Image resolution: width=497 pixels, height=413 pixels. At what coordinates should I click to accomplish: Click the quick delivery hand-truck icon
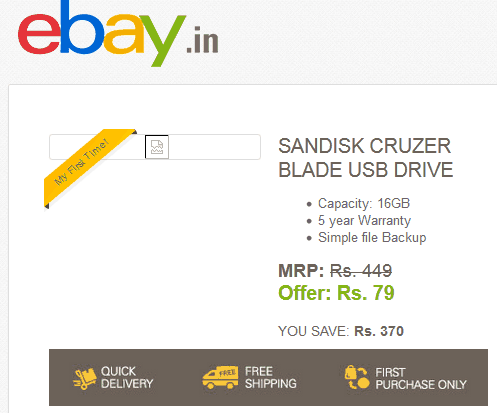coord(85,379)
